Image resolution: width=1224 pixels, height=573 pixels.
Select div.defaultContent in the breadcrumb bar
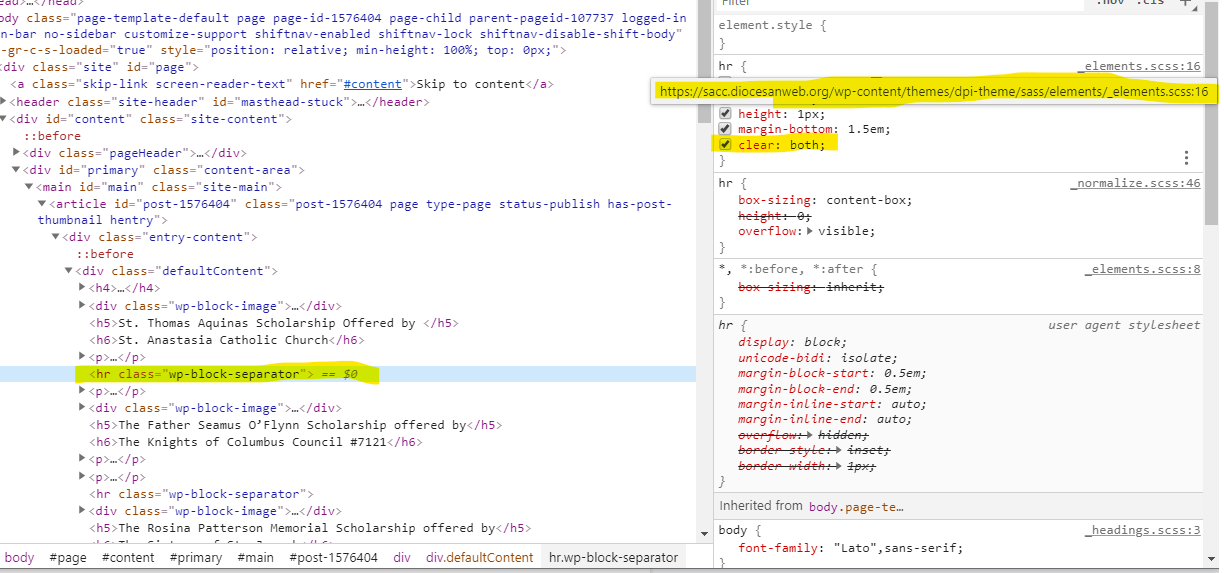click(479, 557)
